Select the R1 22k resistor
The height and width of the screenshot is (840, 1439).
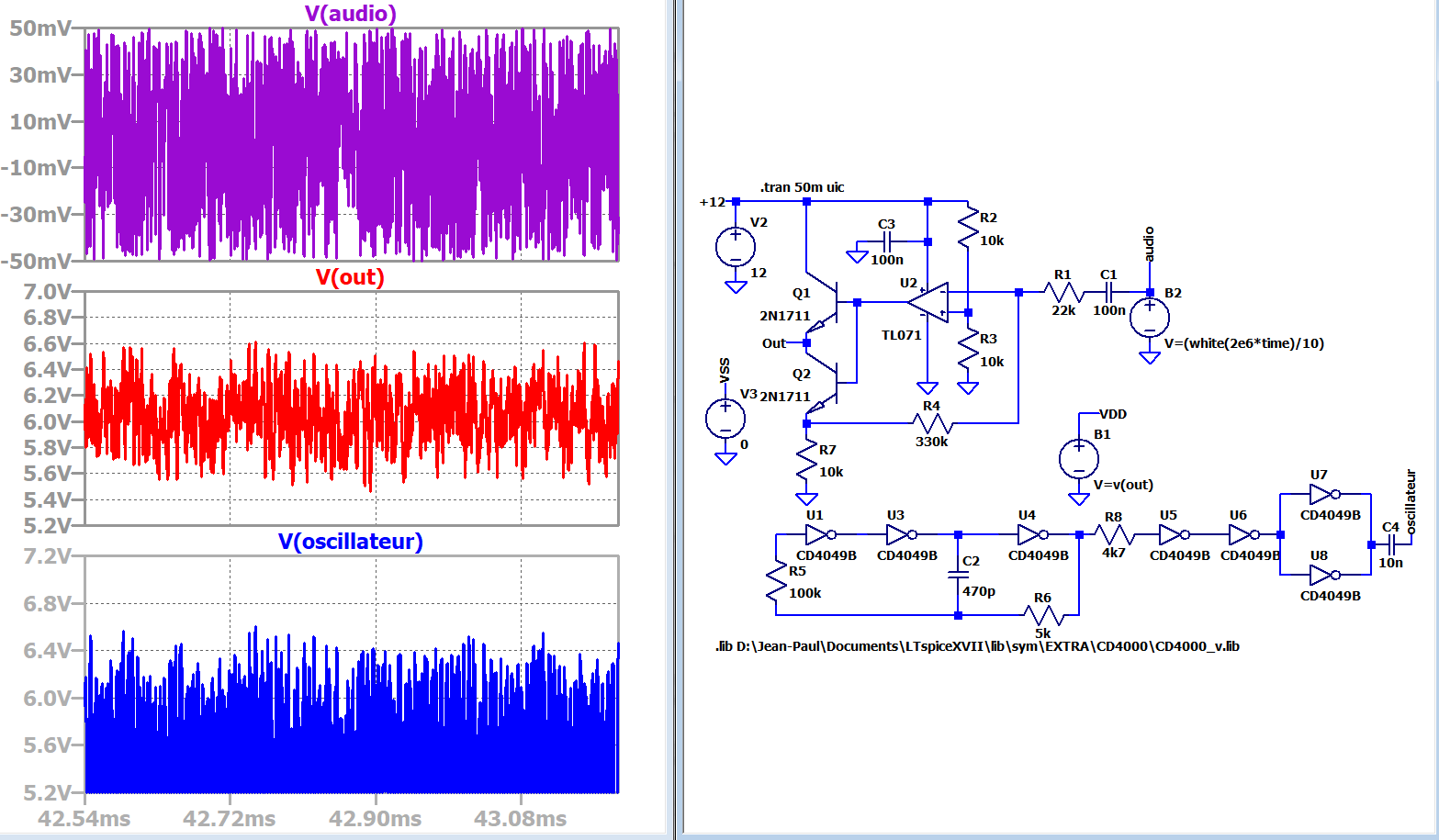(x=1062, y=293)
